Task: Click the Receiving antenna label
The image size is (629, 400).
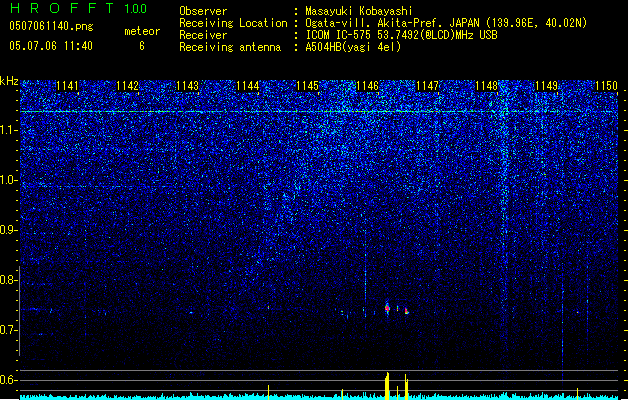Action: pyautogui.click(x=230, y=47)
